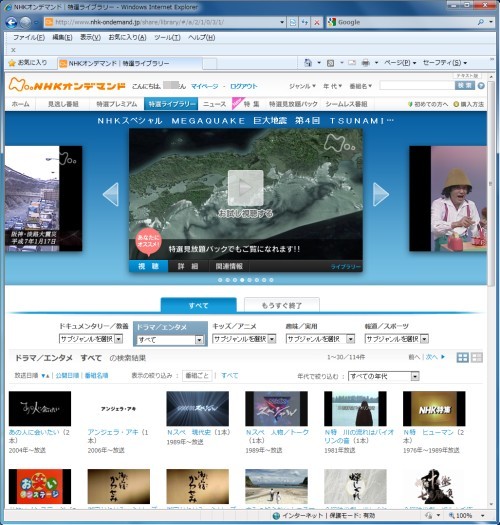Click the ログアウト link
The height and width of the screenshot is (525, 500).
pos(243,86)
